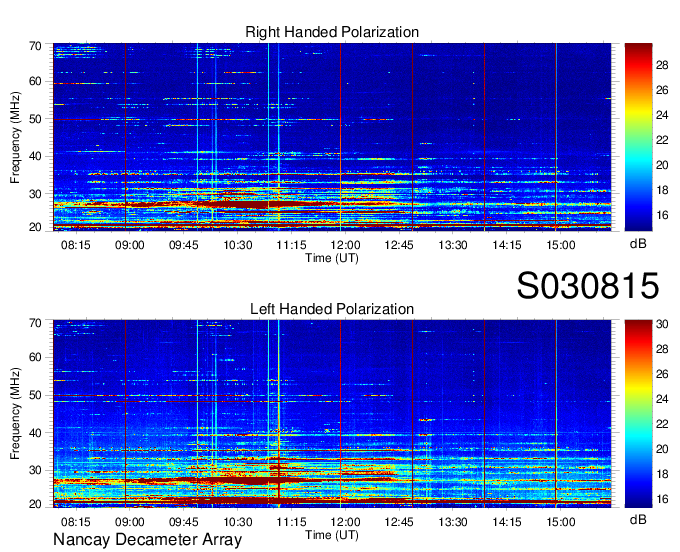Click 20 MHz tick on Right Handed frequency axis
Screen dimensions: 680x552
click(35, 227)
